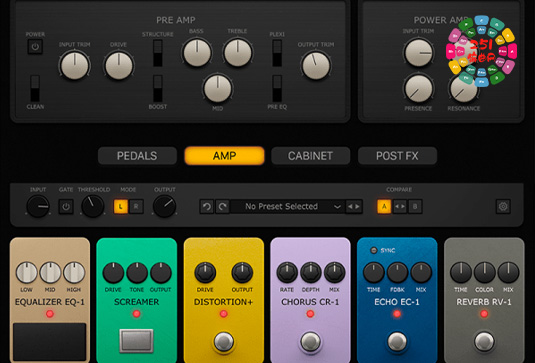Screen dimensions: 535x363
Task: Stomp the Echo EC-1 footswitch
Action: (x=397, y=342)
